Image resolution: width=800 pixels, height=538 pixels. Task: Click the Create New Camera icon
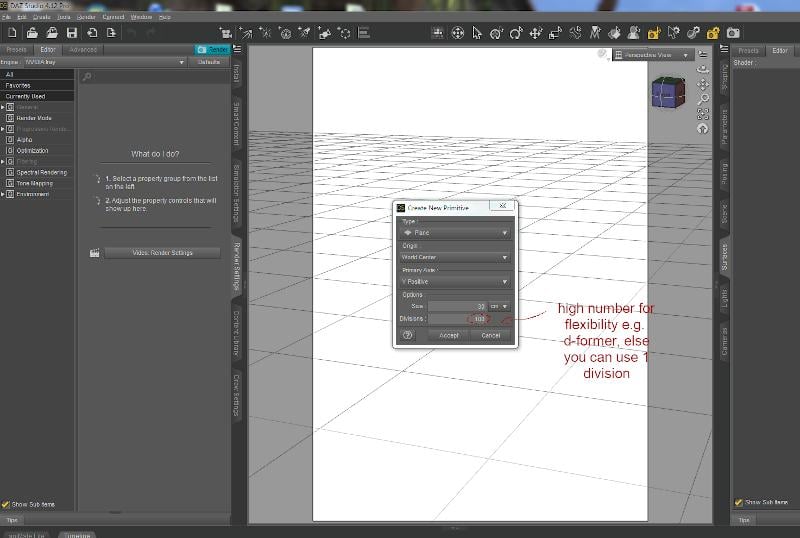click(226, 33)
